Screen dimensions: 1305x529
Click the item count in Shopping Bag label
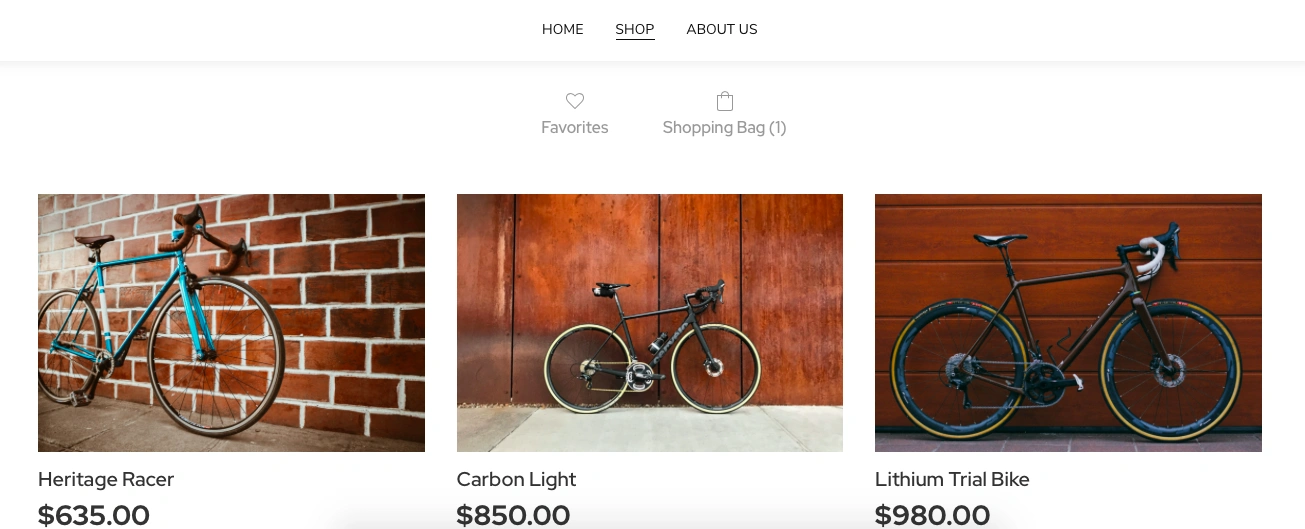777,128
